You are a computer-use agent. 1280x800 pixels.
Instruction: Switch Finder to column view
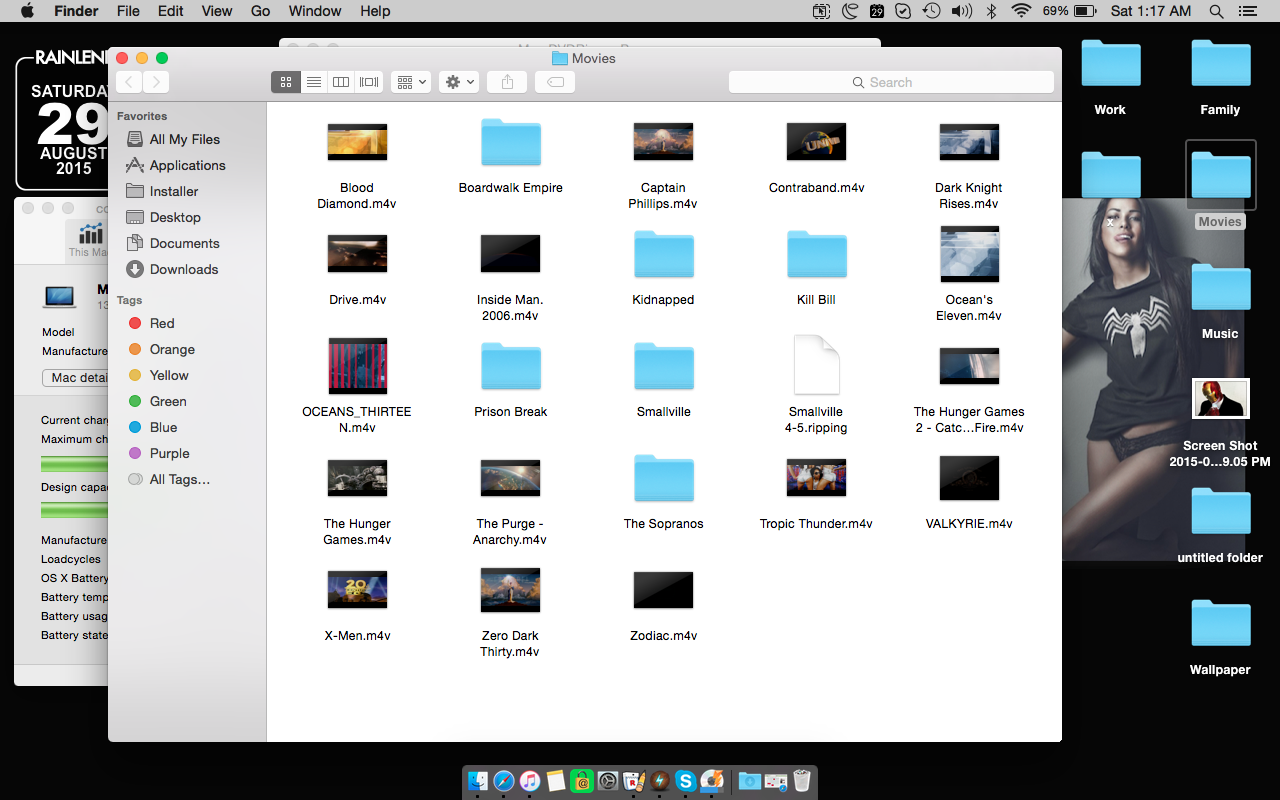(341, 82)
